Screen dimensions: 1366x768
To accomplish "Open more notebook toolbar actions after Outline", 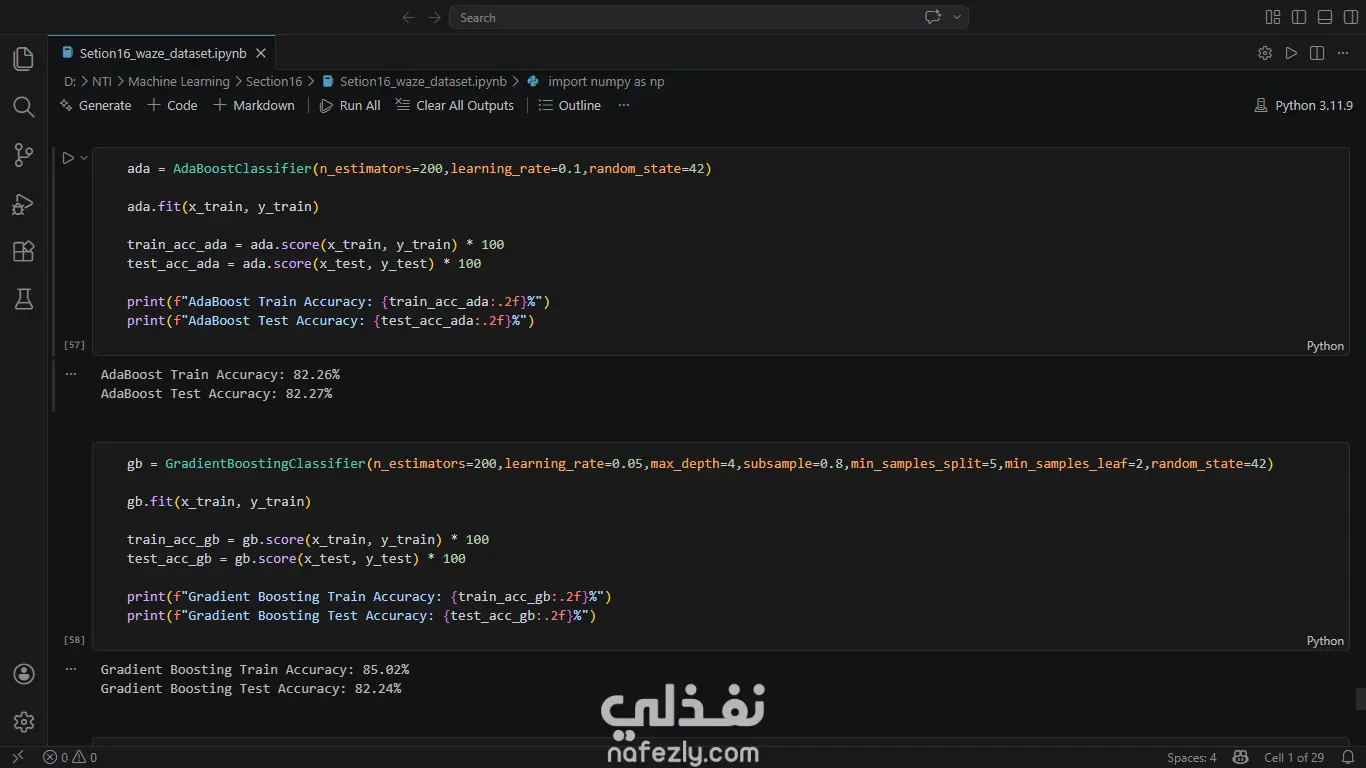I will 623,105.
